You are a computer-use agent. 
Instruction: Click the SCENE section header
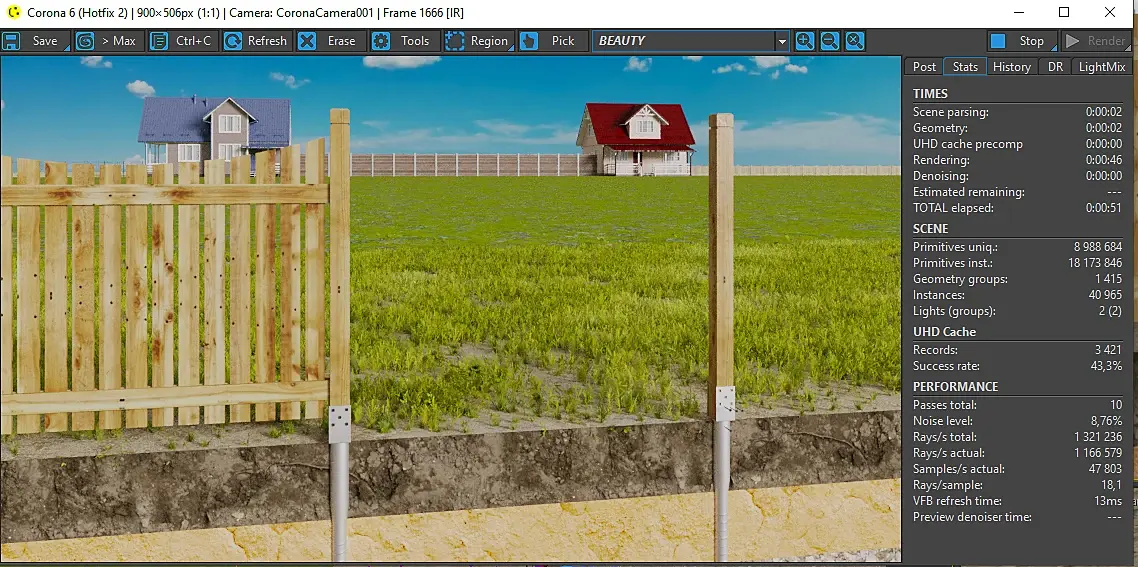pyautogui.click(x=930, y=229)
